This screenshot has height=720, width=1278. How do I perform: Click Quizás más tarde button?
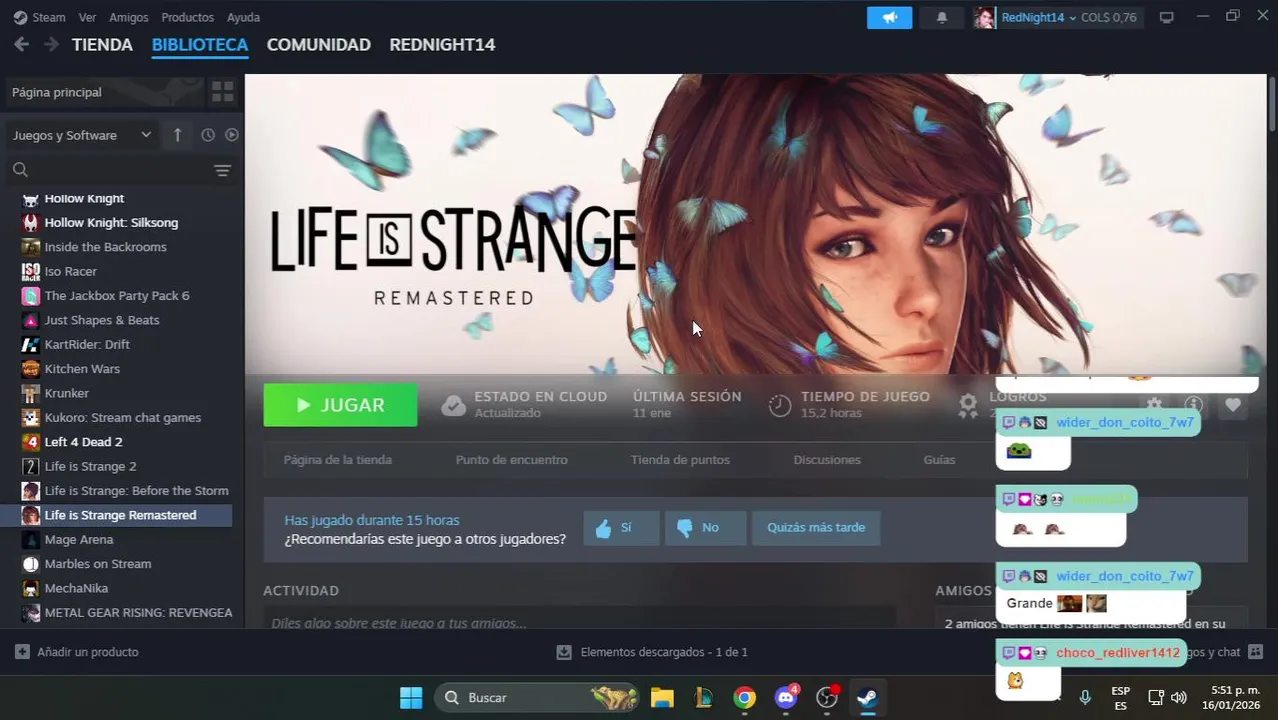click(x=816, y=528)
